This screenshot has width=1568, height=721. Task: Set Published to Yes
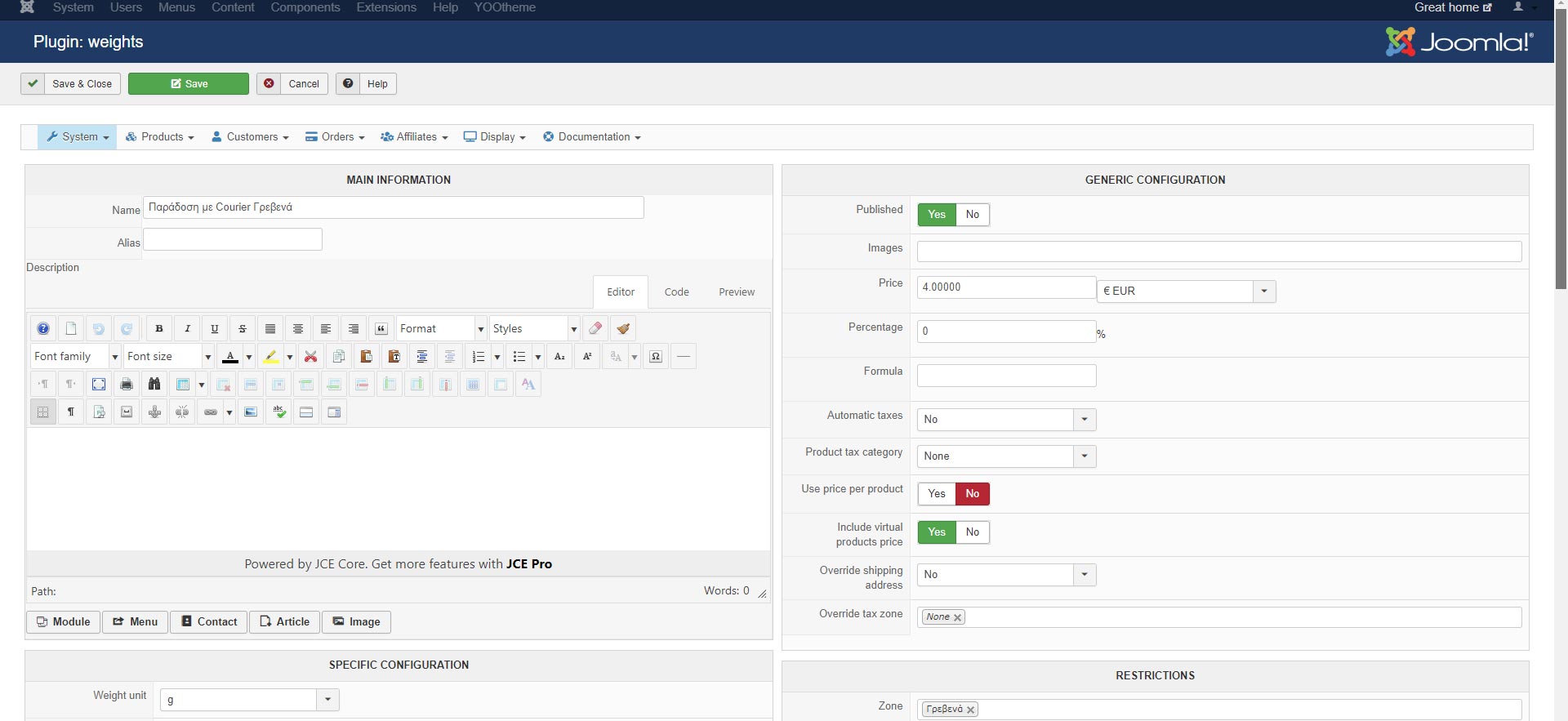pos(937,215)
